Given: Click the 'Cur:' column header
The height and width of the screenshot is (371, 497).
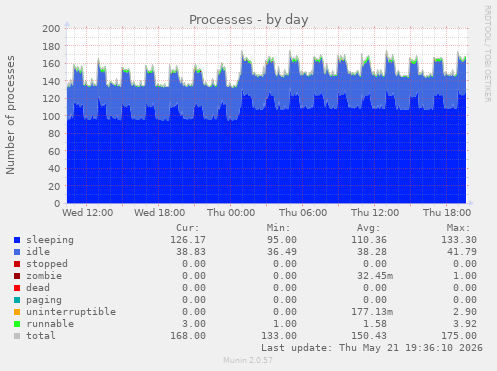Looking at the screenshot, I should point(188,228).
